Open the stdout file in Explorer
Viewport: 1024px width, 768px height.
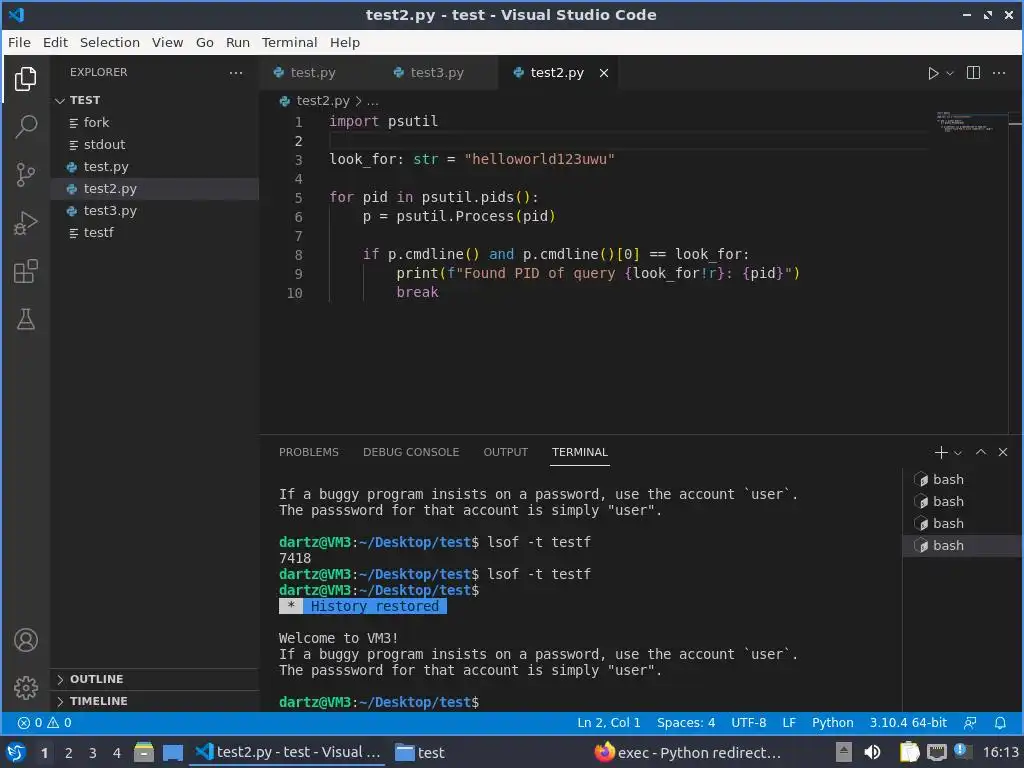(154, 144)
